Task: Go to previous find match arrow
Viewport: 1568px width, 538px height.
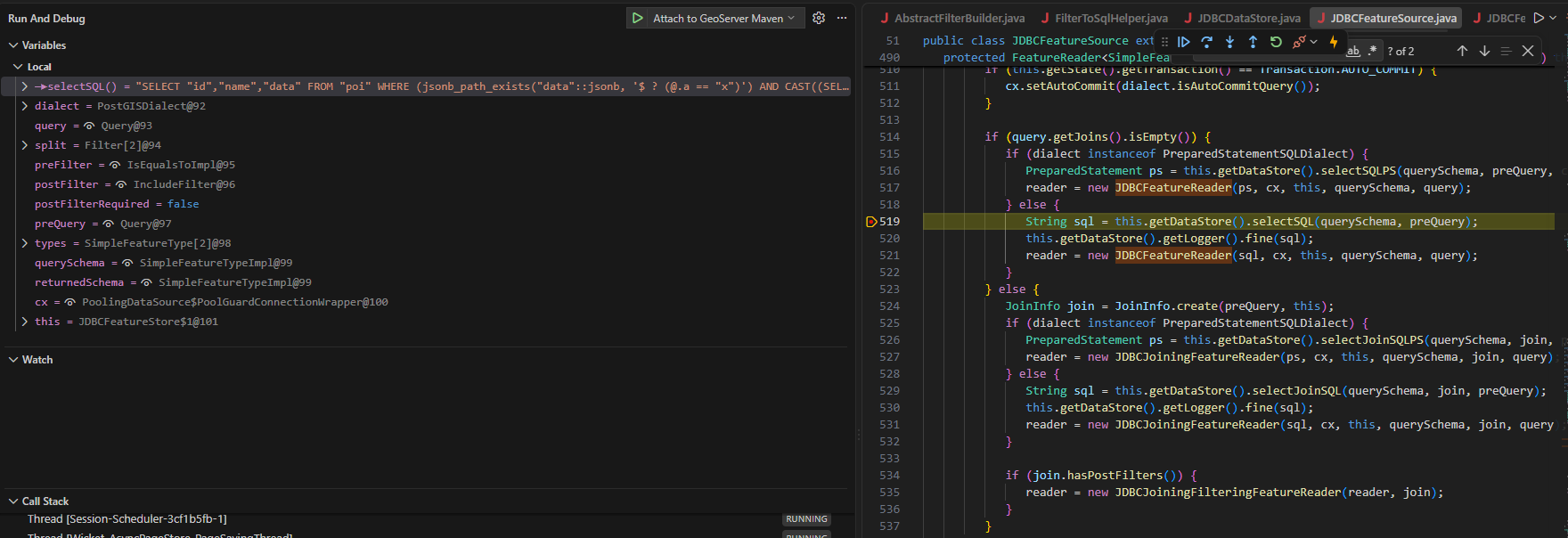Action: point(1462,51)
